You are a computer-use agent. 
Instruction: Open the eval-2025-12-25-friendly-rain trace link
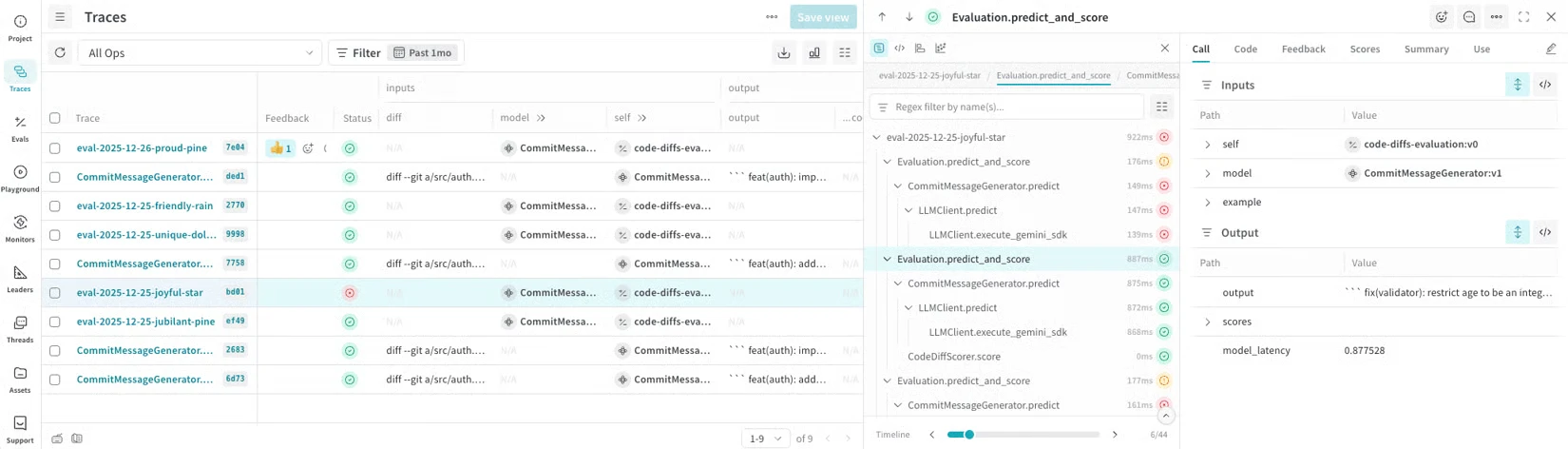pos(144,205)
